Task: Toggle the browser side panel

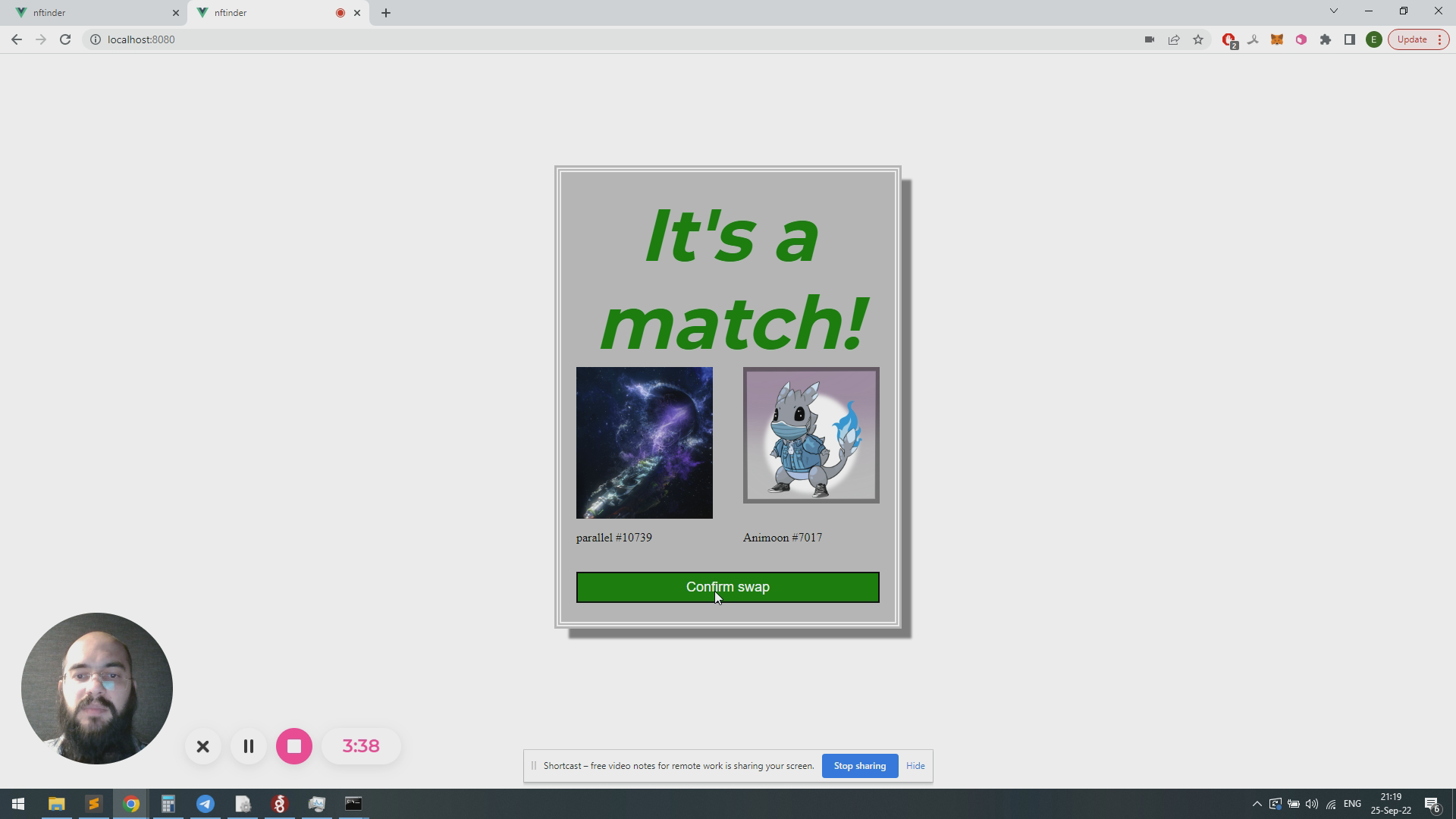Action: click(1350, 39)
